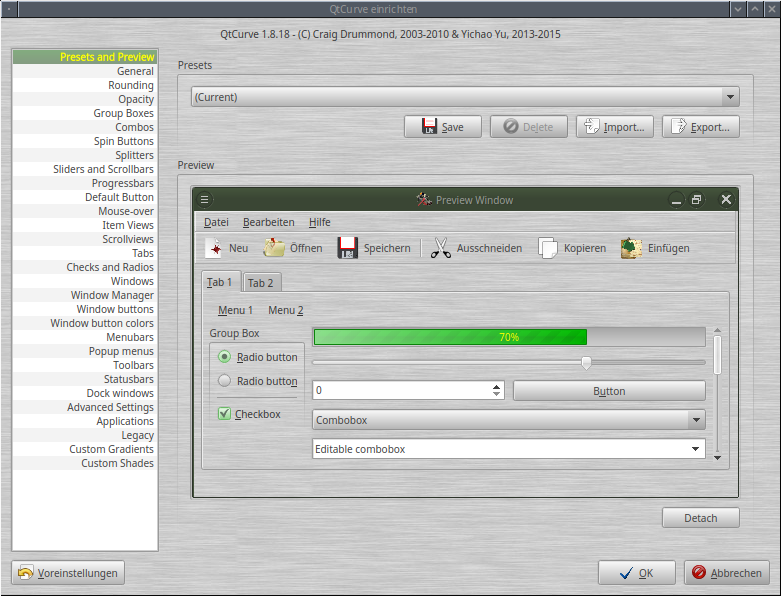Click the Export document icon

click(x=678, y=126)
